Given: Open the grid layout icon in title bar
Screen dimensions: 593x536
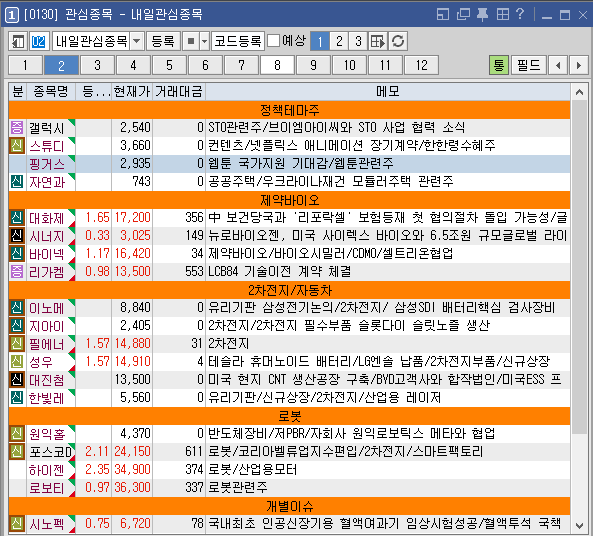Looking at the screenshot, I should point(503,14).
